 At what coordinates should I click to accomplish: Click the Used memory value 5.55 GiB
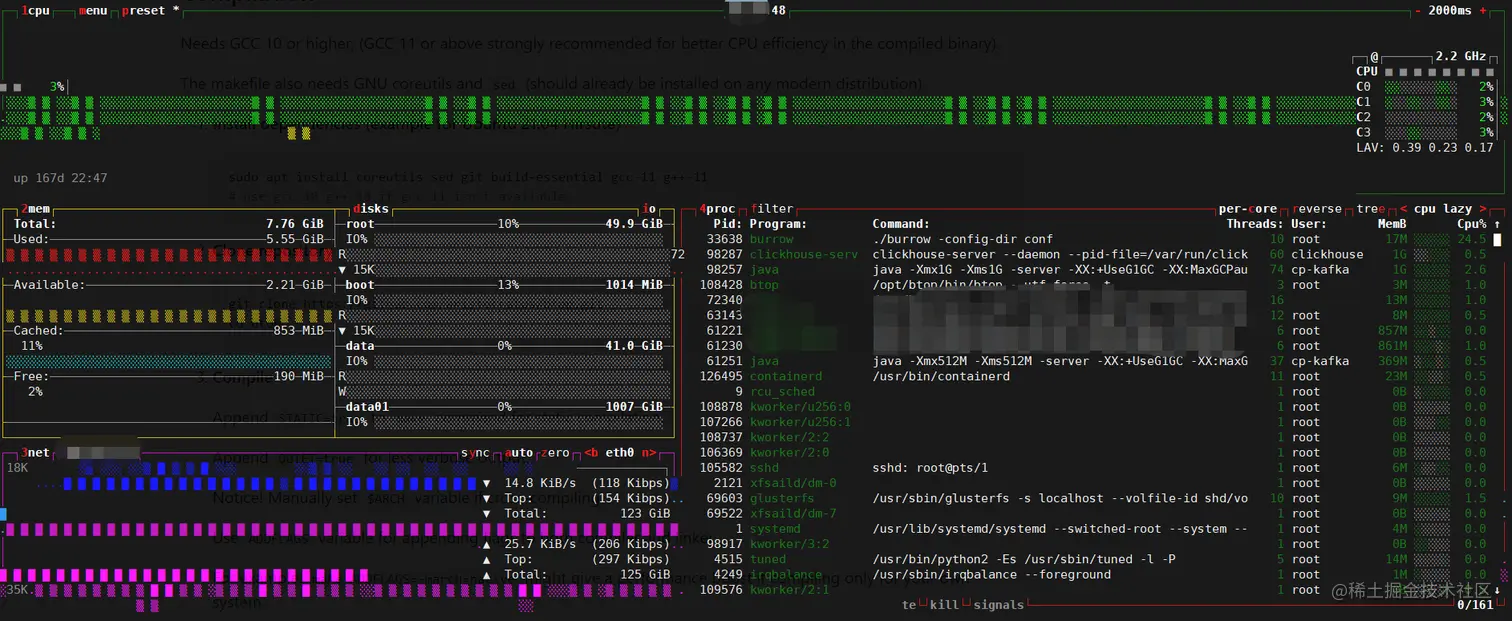[295, 239]
